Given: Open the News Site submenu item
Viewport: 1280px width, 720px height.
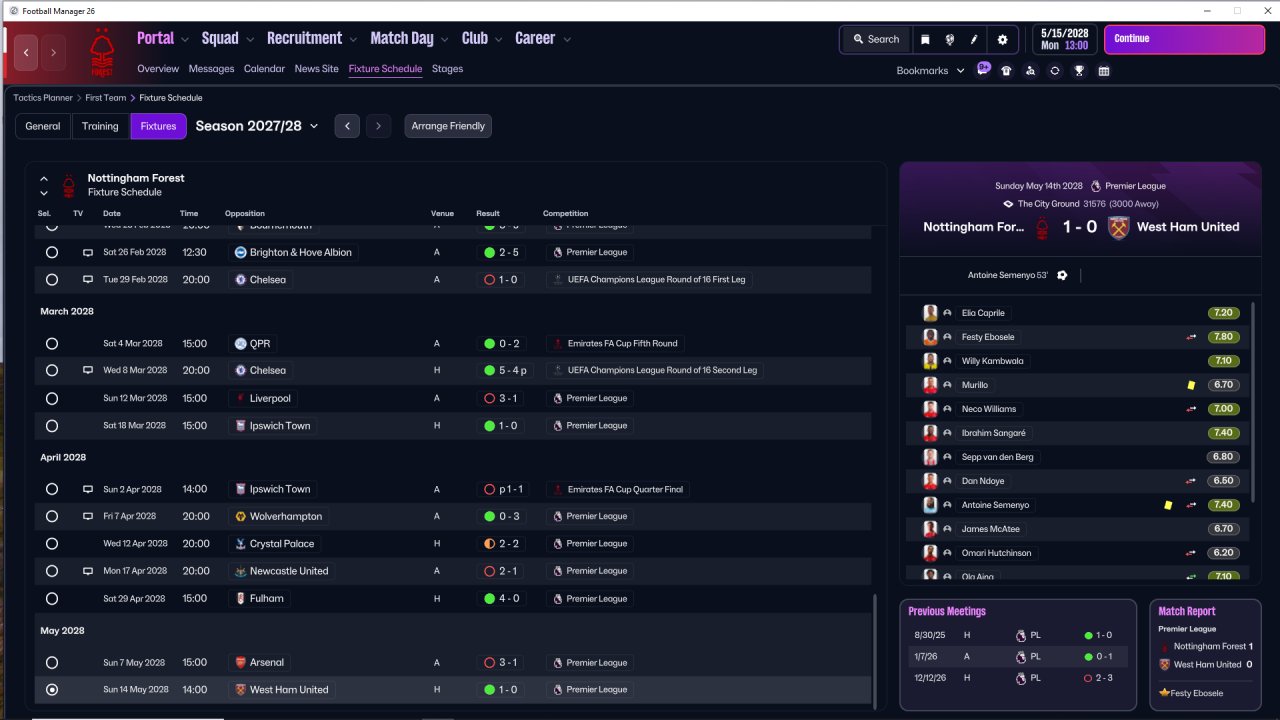Looking at the screenshot, I should 317,69.
